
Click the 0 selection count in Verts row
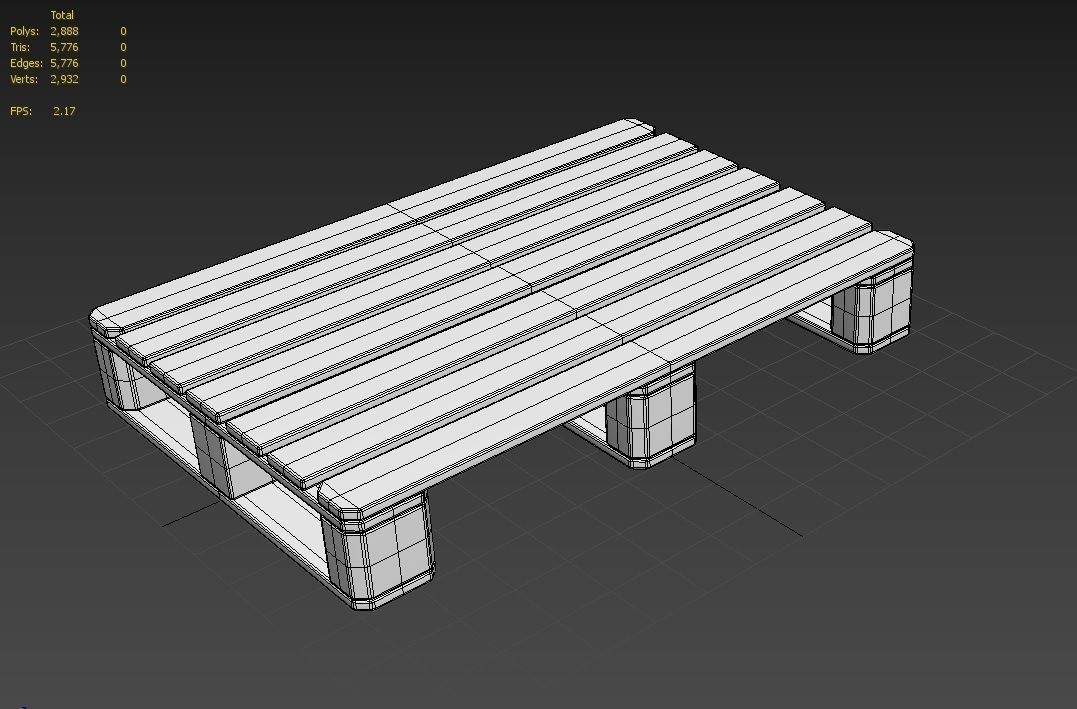[x=124, y=79]
